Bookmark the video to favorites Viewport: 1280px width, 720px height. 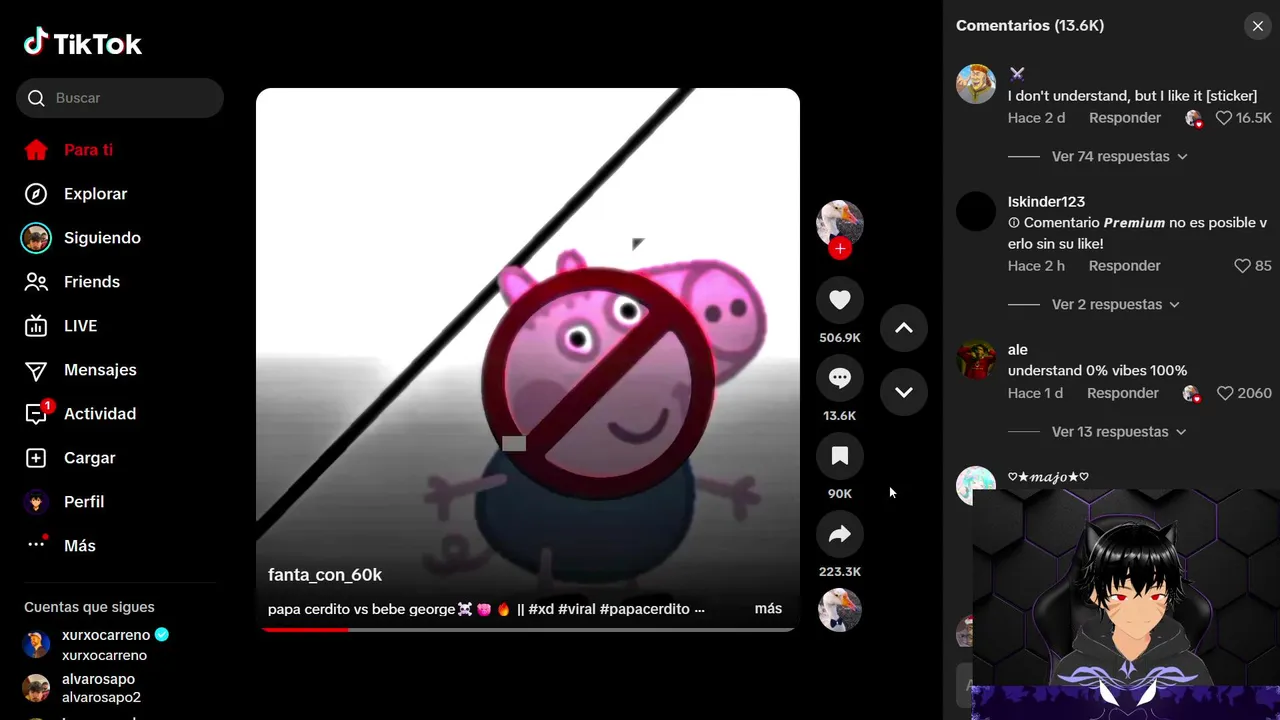coord(840,456)
